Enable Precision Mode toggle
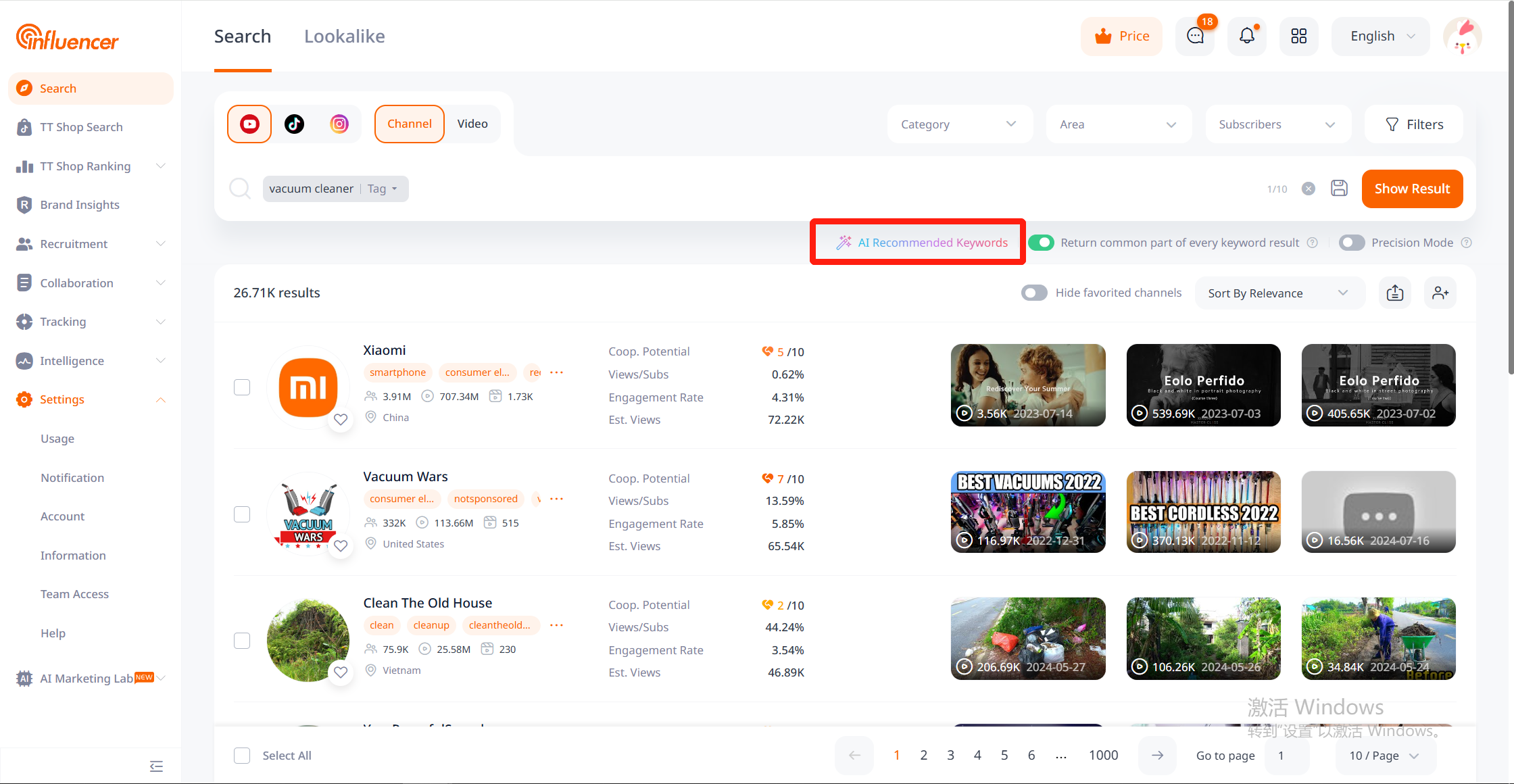This screenshot has height=784, width=1514. point(1351,243)
